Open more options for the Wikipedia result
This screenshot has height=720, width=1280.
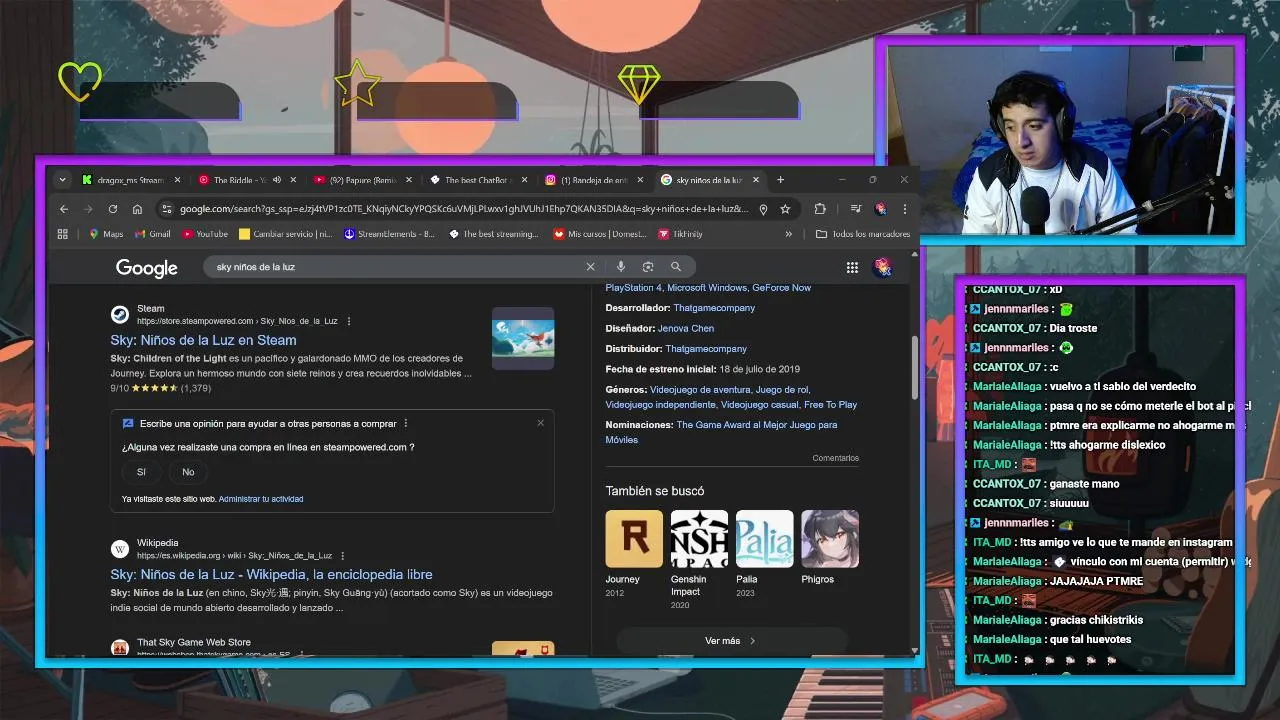[343, 555]
